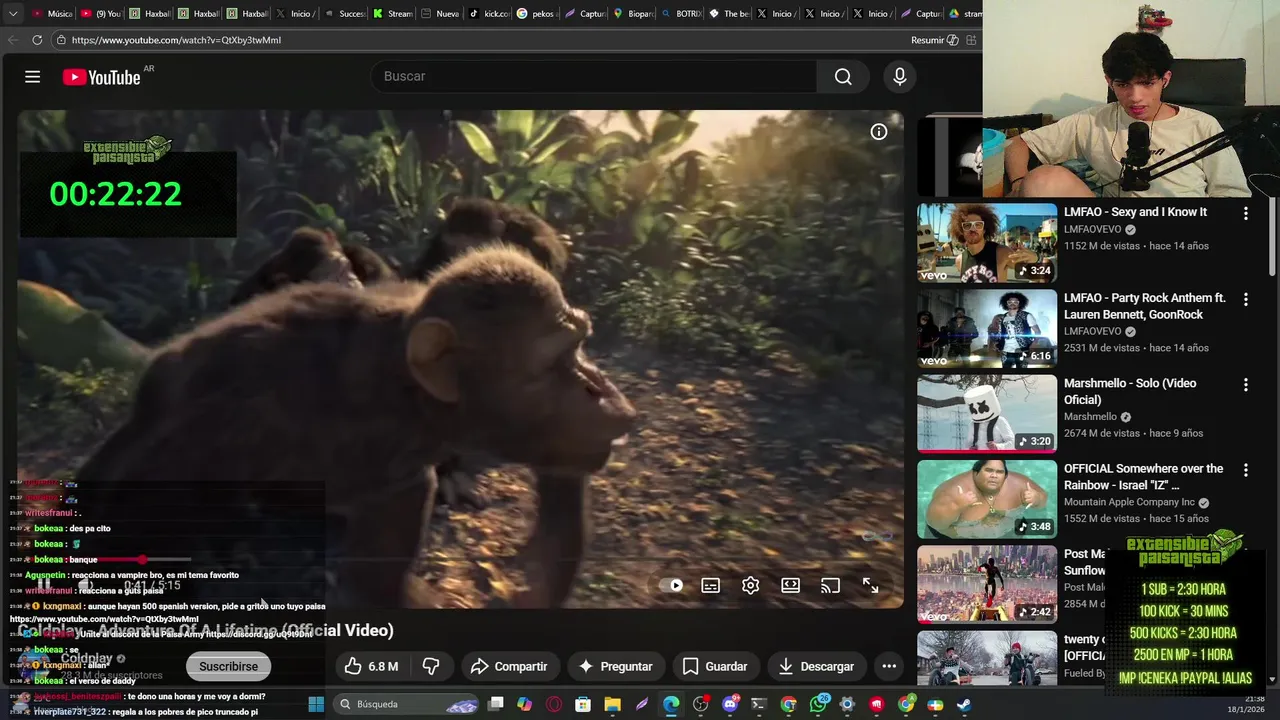Like the video with 6.8 M likes

coord(370,666)
